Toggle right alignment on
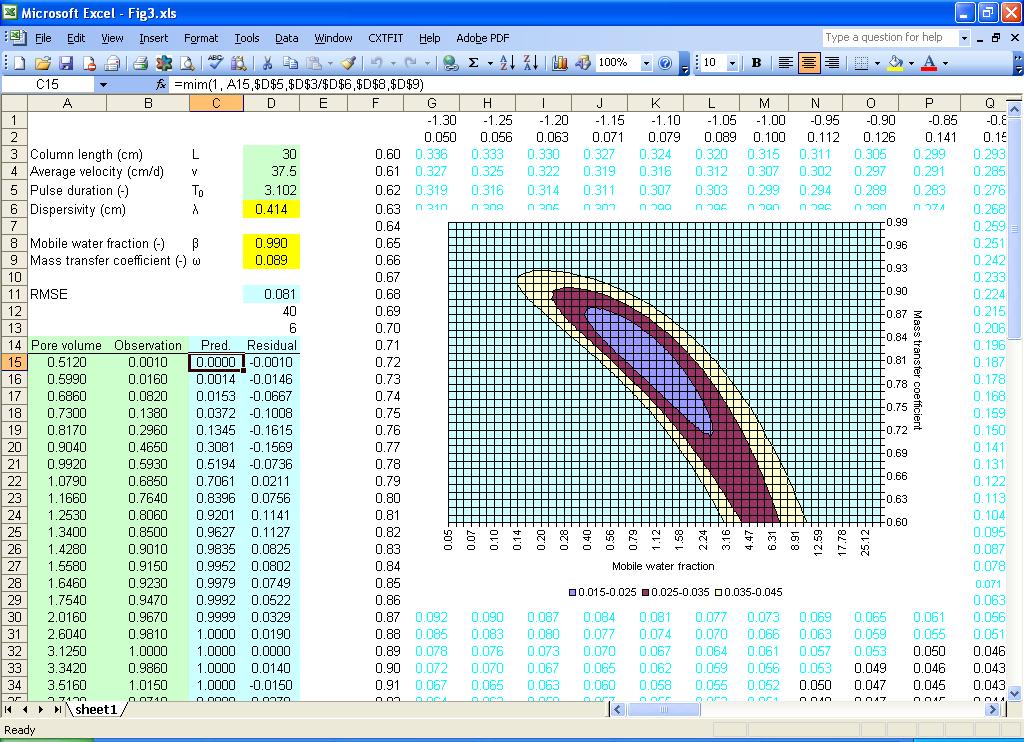This screenshot has height=742, width=1024. point(833,62)
